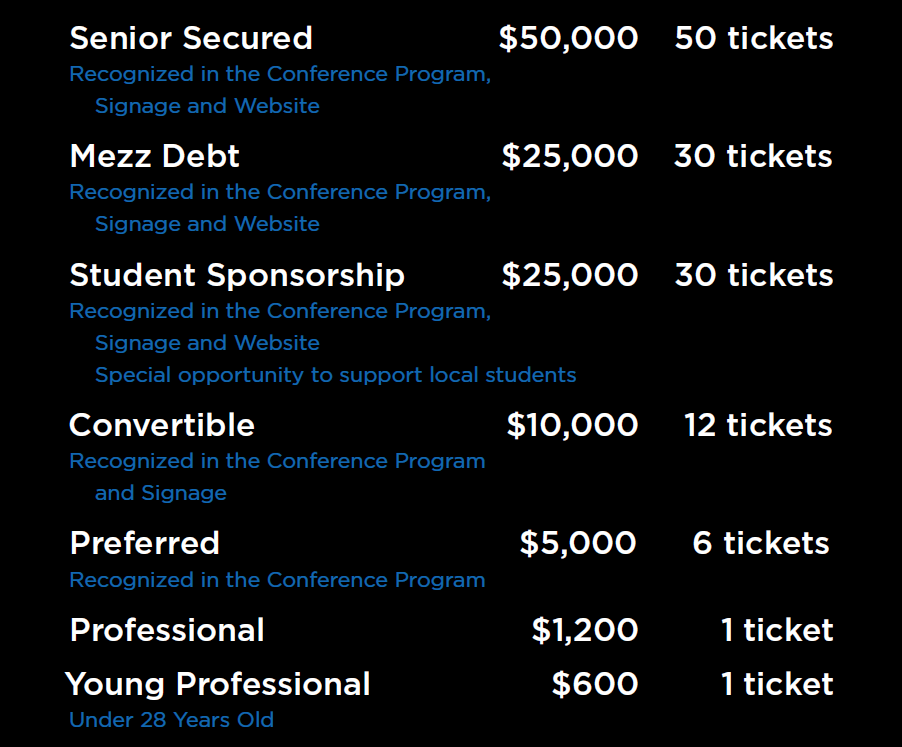Screen dimensions: 902x747
Task: Click the $10,000 Convertible price
Action: coord(572,425)
